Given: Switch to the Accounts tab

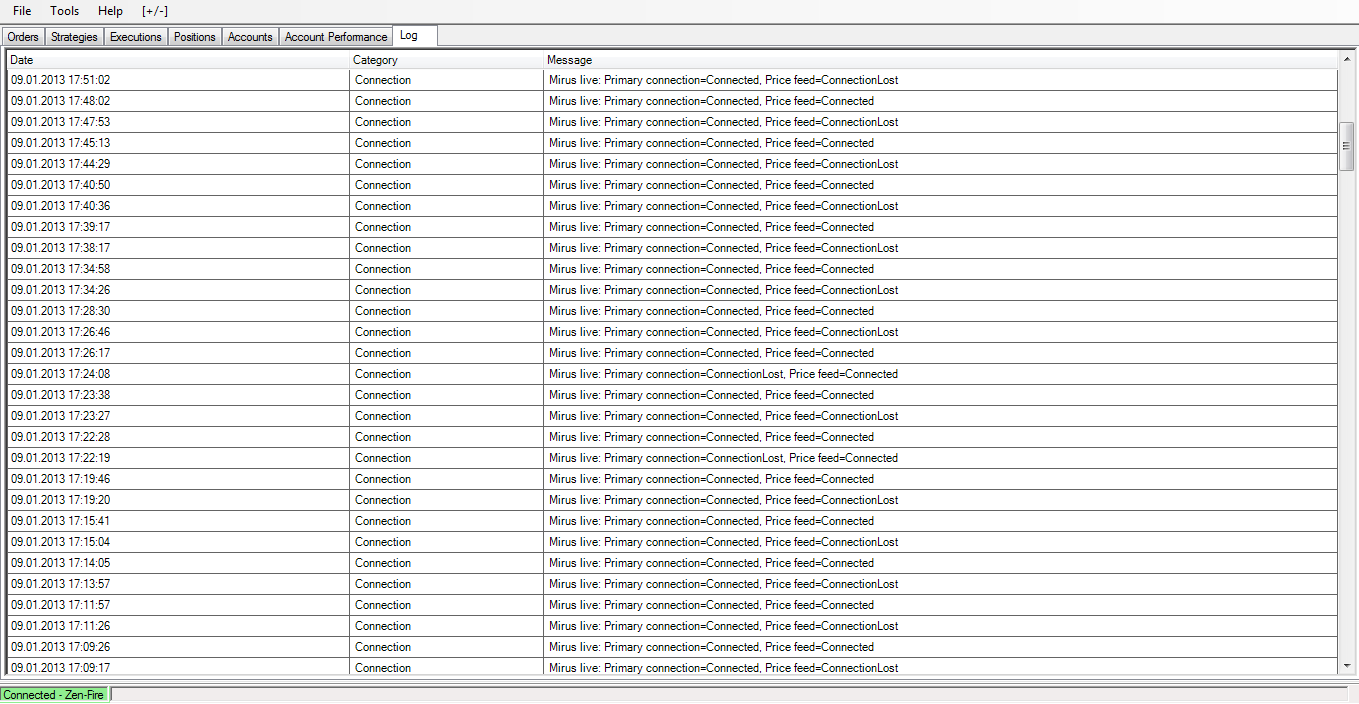Looking at the screenshot, I should coord(250,37).
